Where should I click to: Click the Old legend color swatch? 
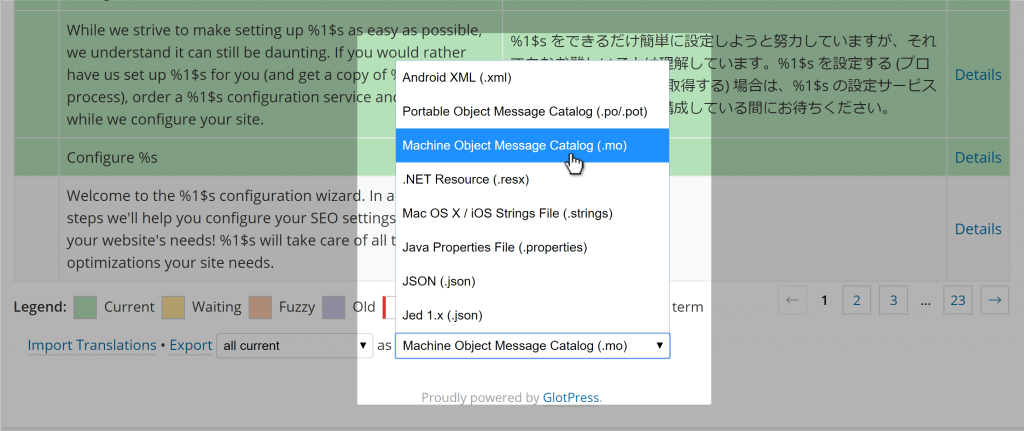pos(334,307)
